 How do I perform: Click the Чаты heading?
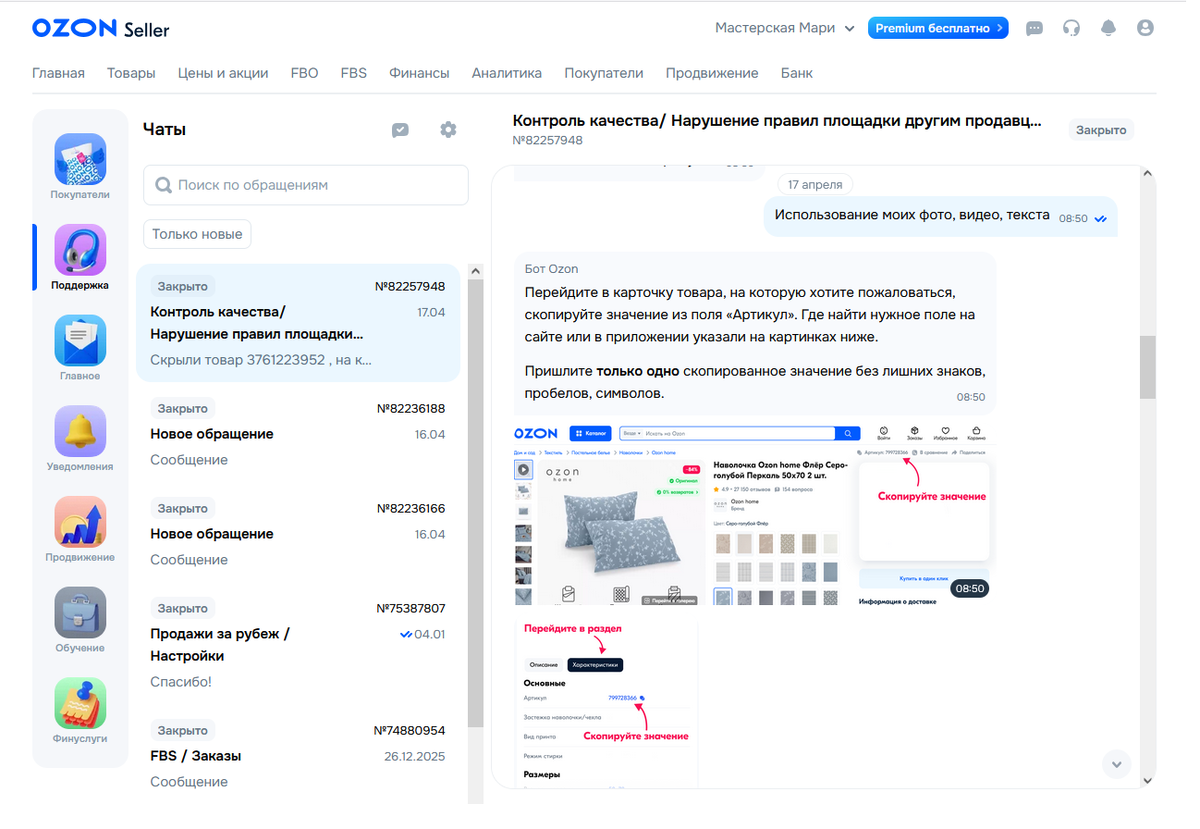[165, 129]
